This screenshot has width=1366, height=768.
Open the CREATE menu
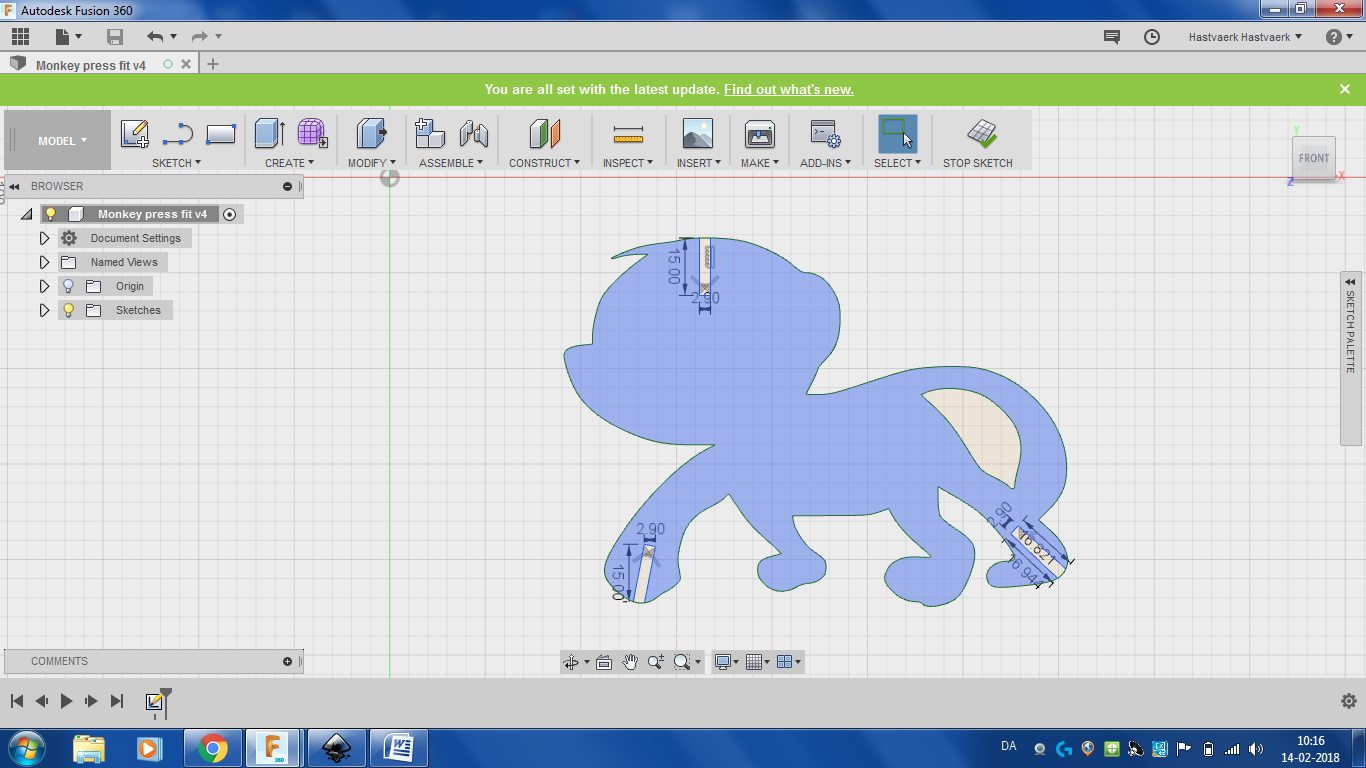(289, 163)
